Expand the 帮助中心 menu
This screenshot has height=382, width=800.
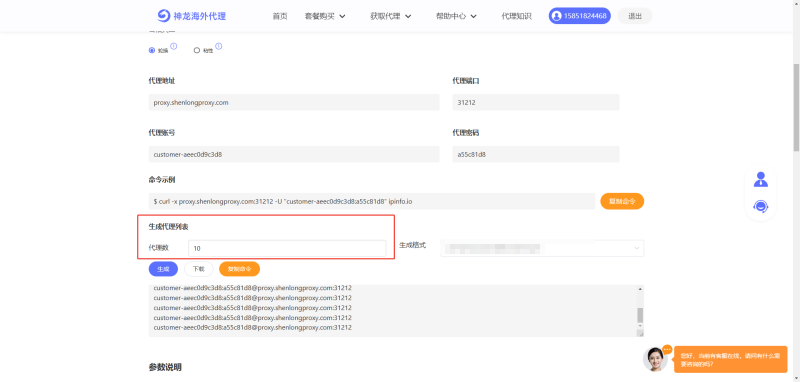click(x=456, y=16)
